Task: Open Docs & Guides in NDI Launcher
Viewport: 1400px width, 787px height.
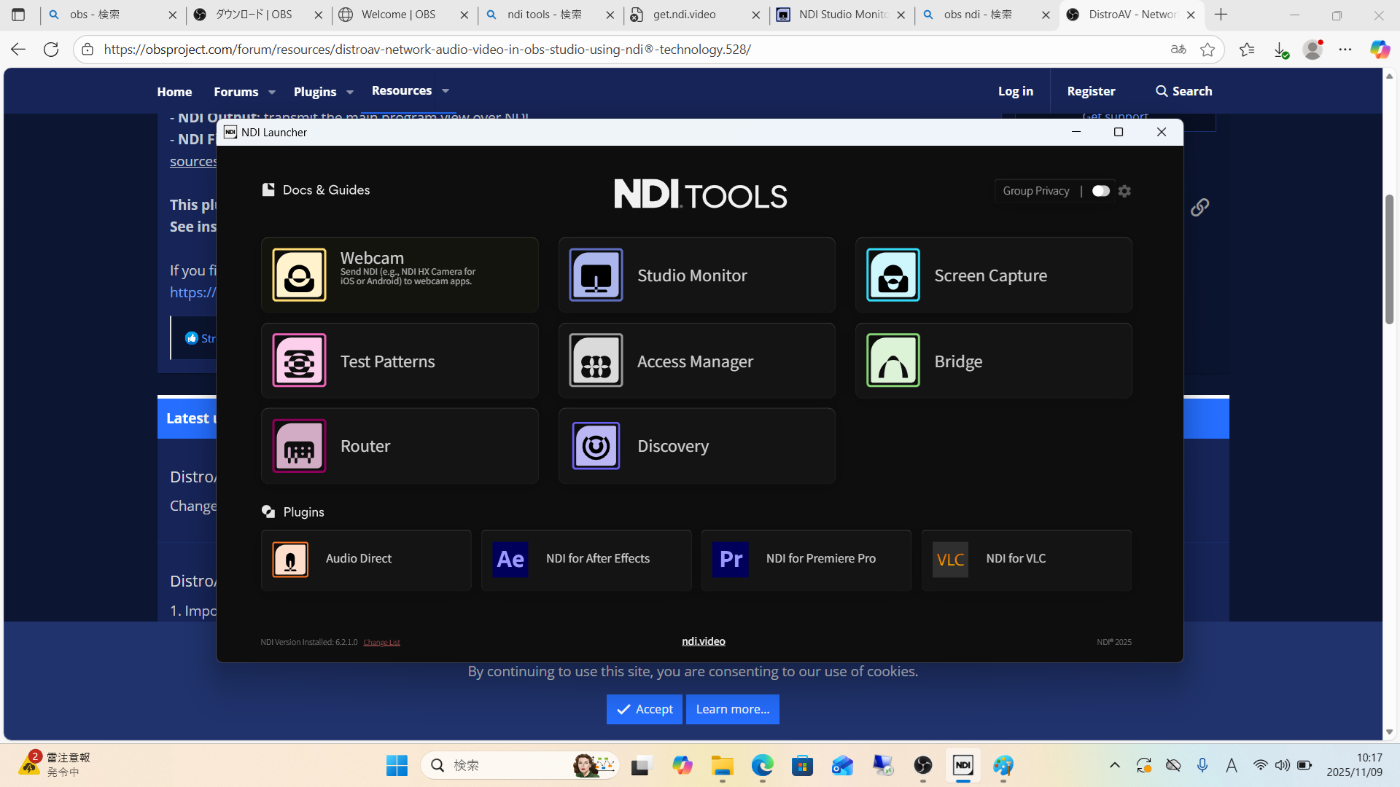Action: tap(316, 190)
